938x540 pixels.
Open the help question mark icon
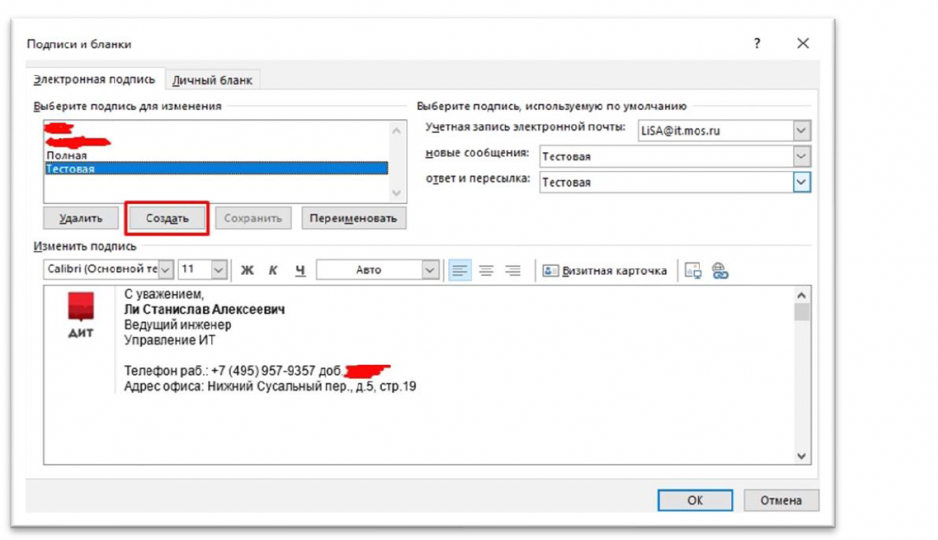[x=756, y=44]
